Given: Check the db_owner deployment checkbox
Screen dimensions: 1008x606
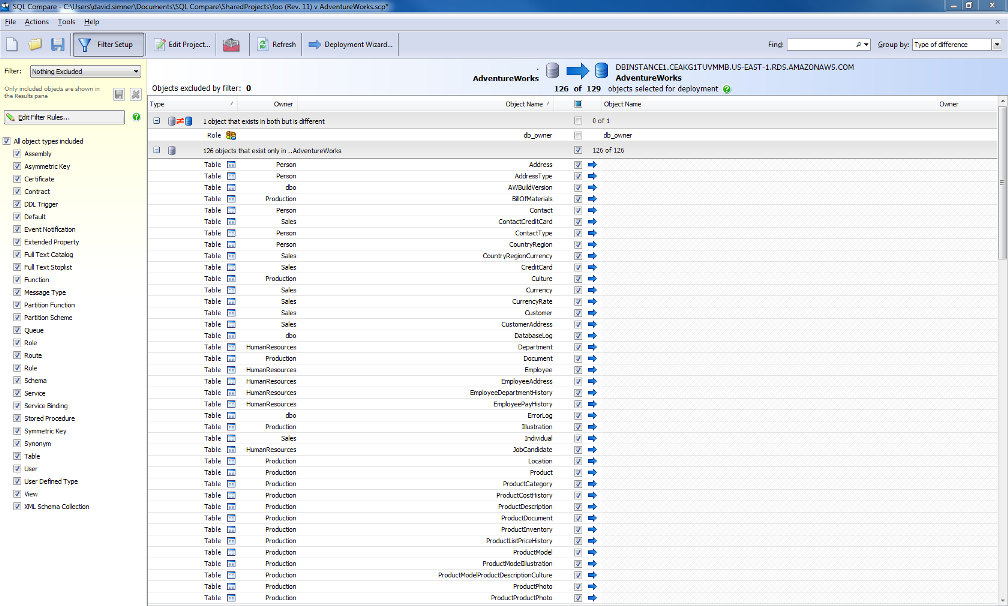Looking at the screenshot, I should pos(578,136).
